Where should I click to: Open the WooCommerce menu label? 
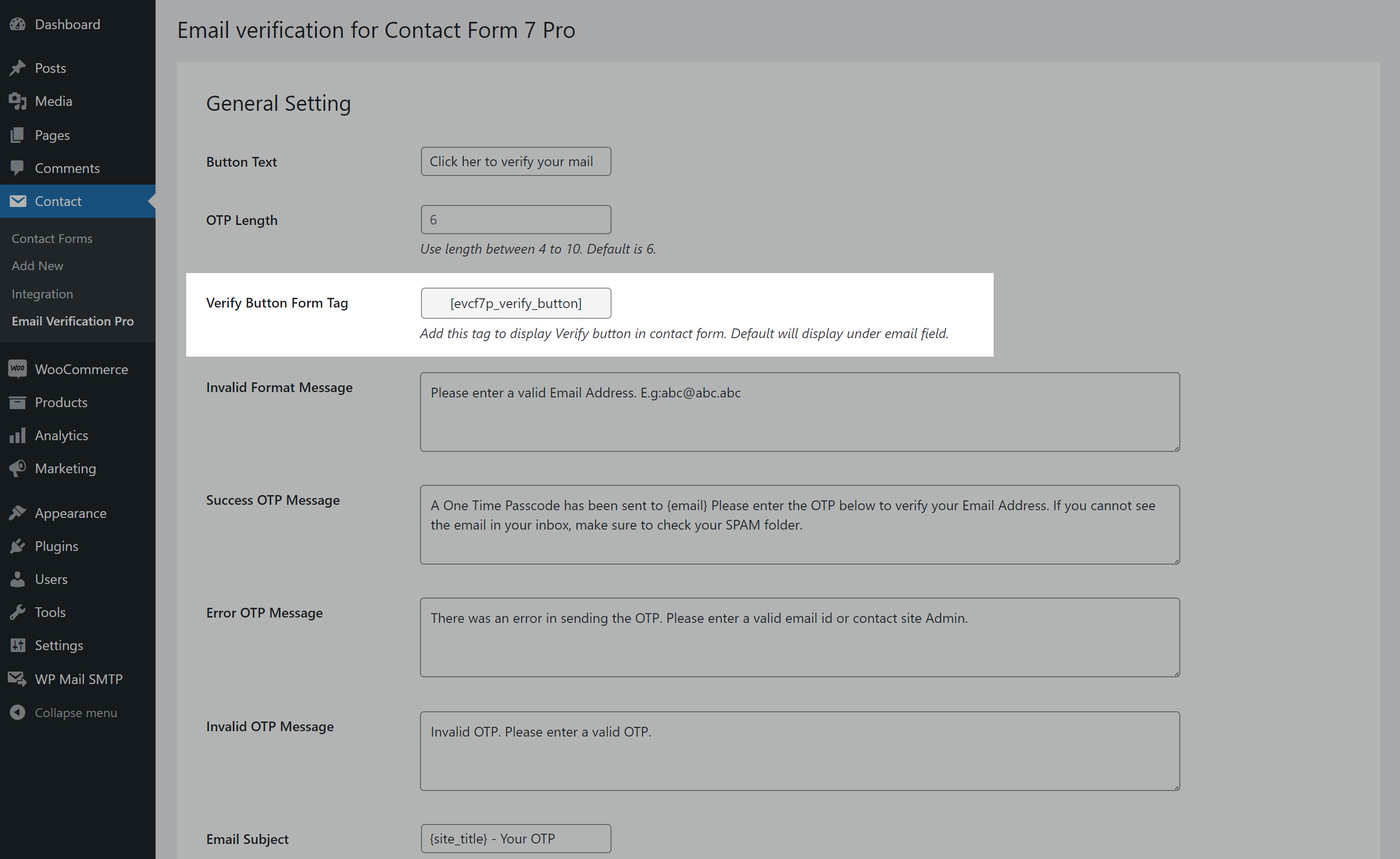[81, 369]
